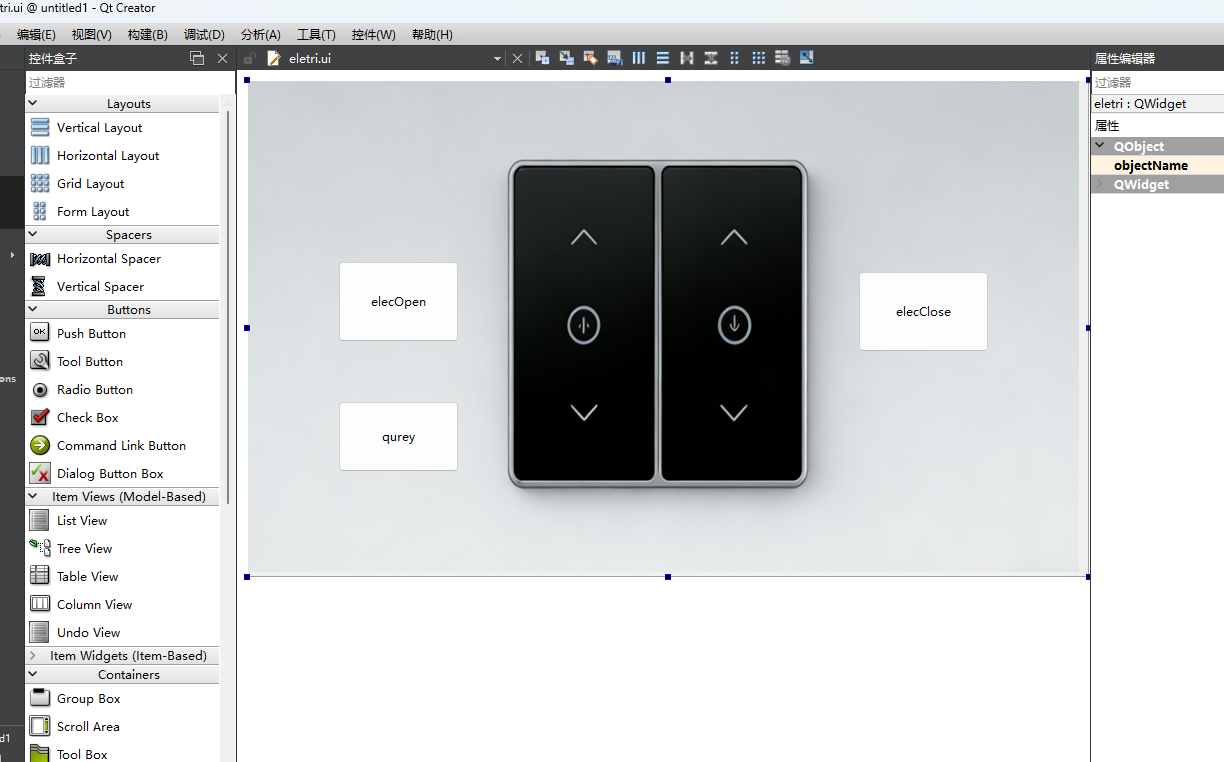This screenshot has height=762, width=1224.
Task: Click the elecOpen button on the form
Action: [x=398, y=302]
